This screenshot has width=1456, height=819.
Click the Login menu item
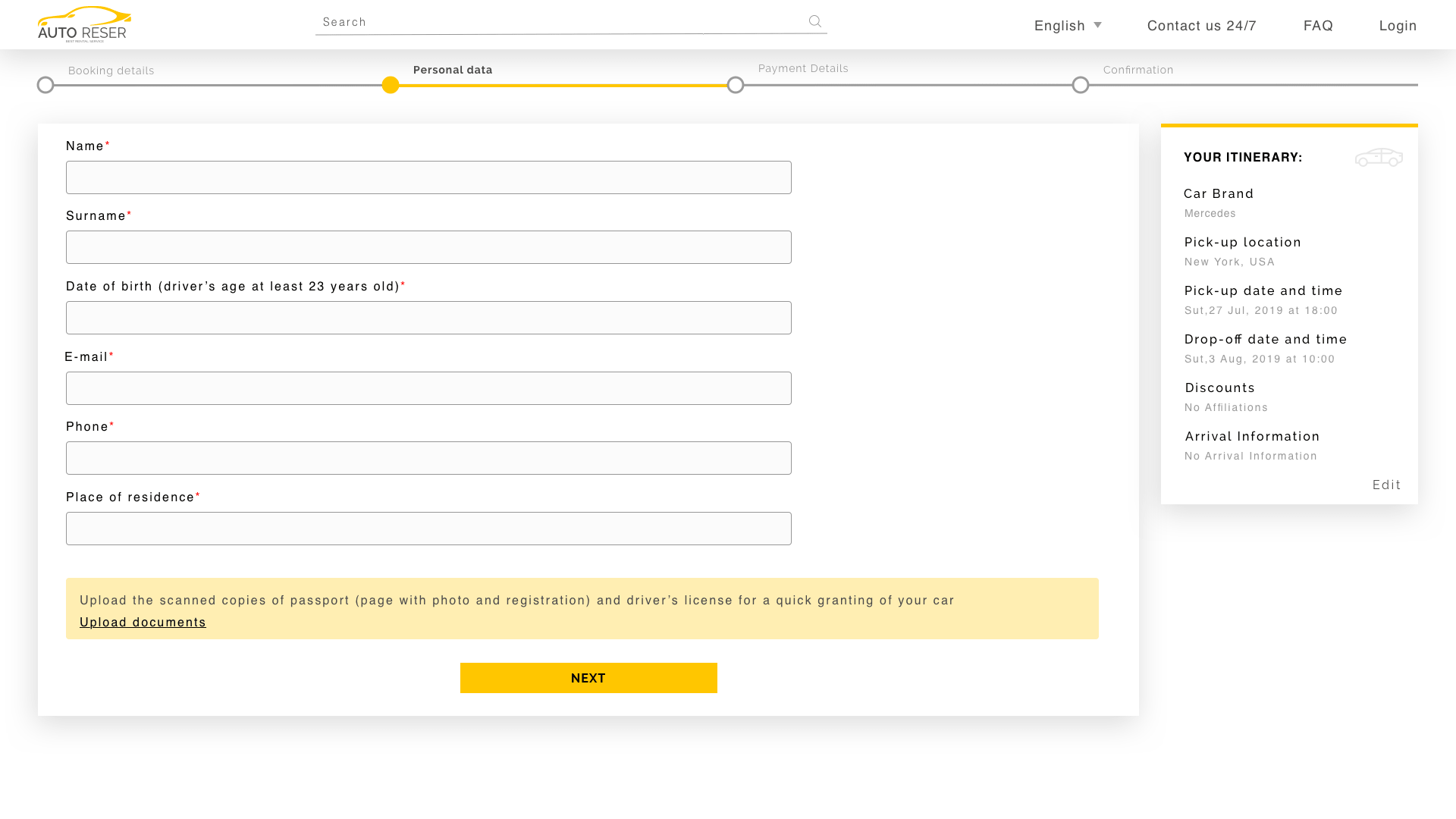[1398, 25]
